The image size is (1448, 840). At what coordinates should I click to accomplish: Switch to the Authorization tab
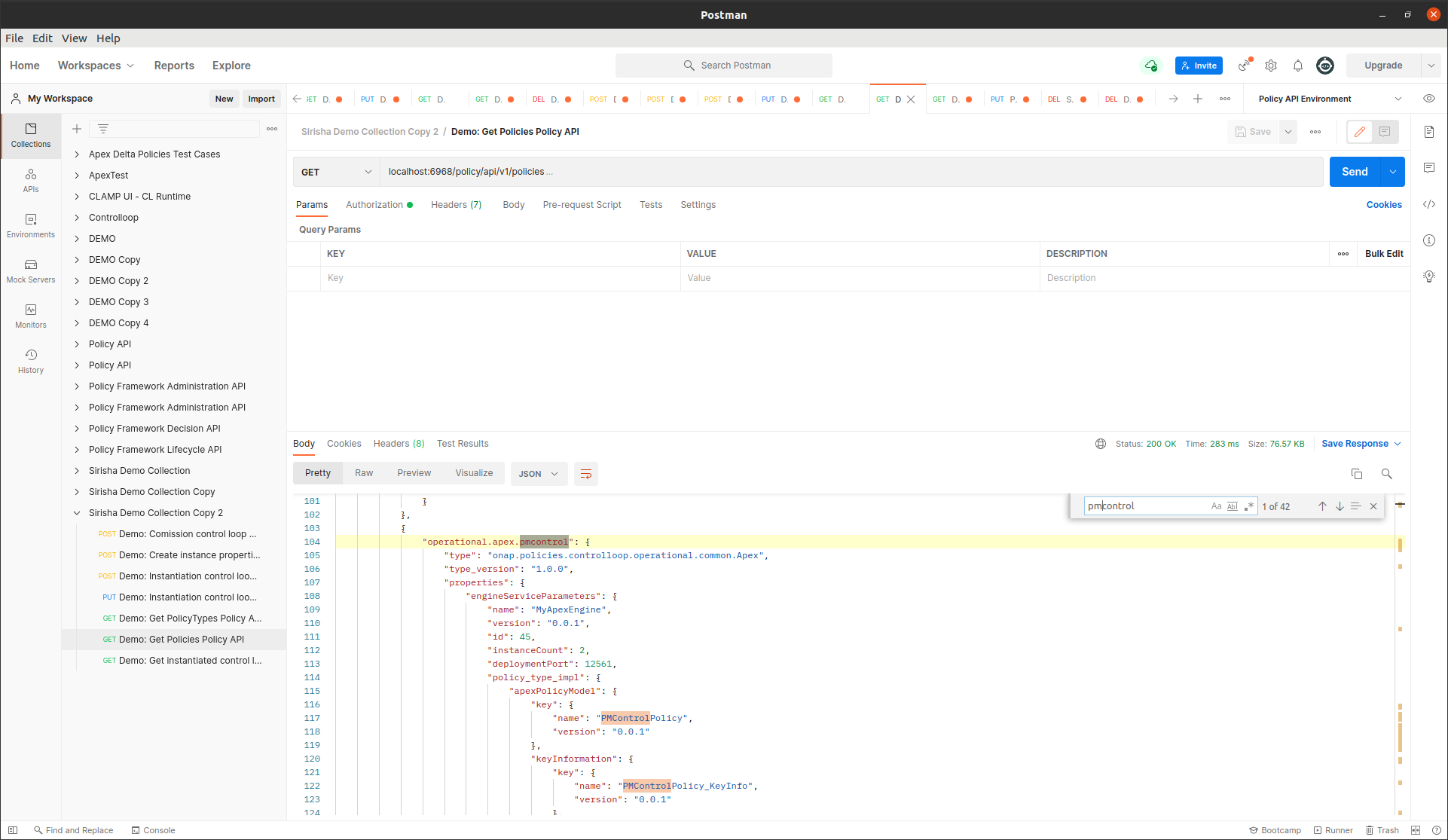point(379,205)
